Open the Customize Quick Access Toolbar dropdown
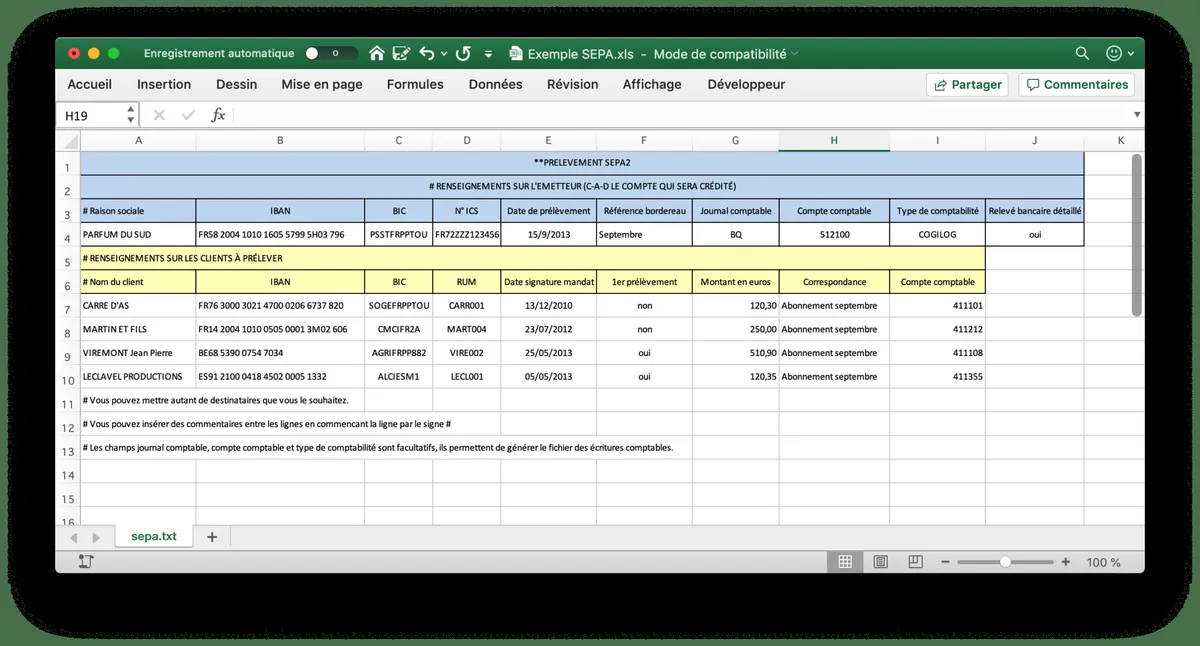1200x646 pixels. 489,54
